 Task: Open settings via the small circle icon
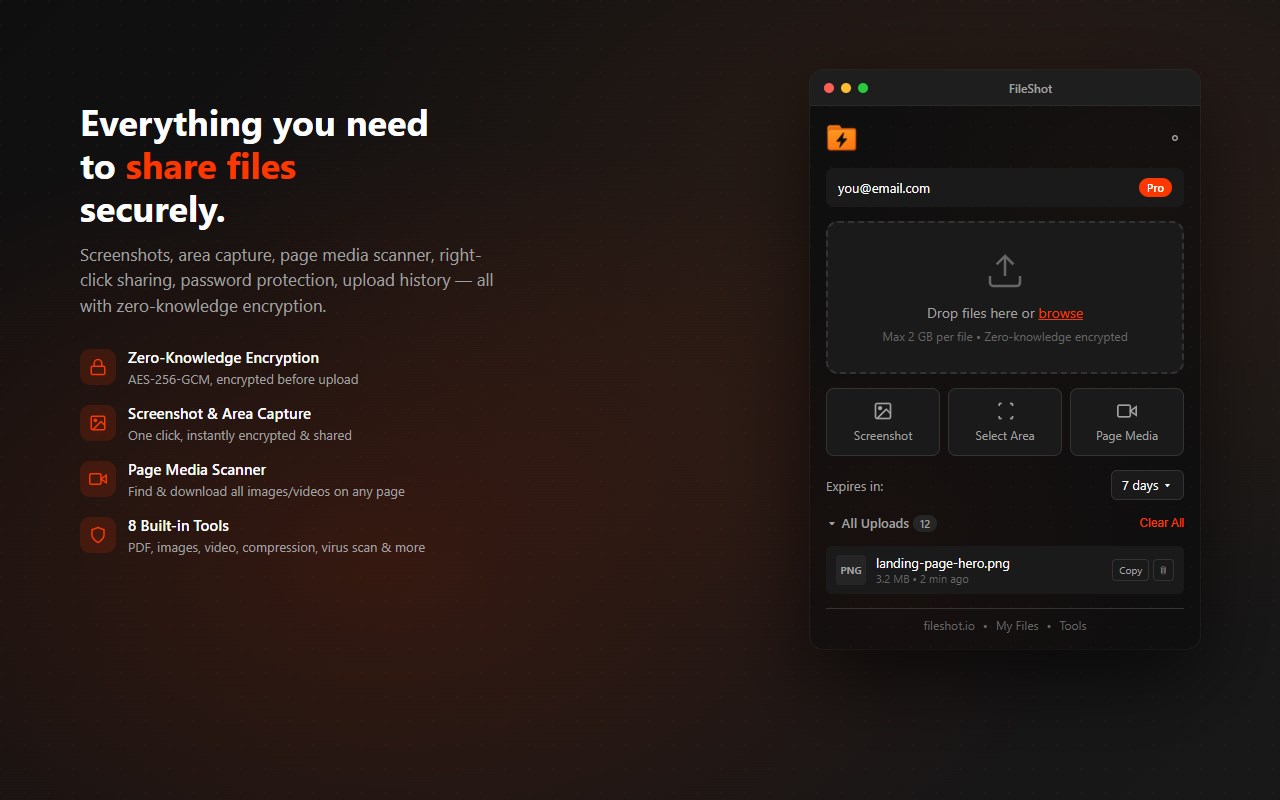click(x=1175, y=138)
